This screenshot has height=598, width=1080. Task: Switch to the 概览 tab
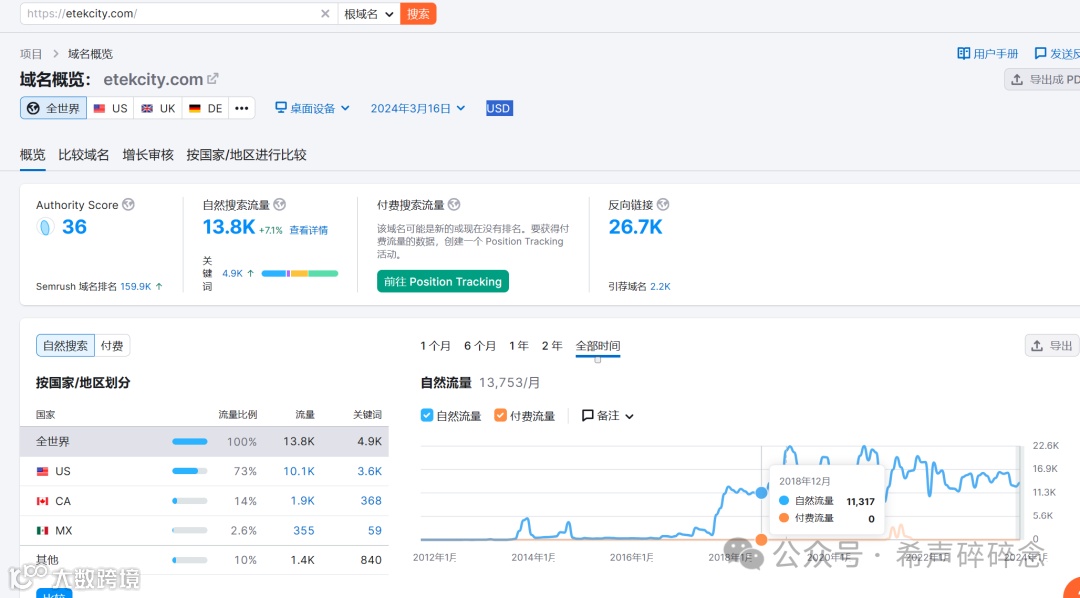pyautogui.click(x=32, y=155)
